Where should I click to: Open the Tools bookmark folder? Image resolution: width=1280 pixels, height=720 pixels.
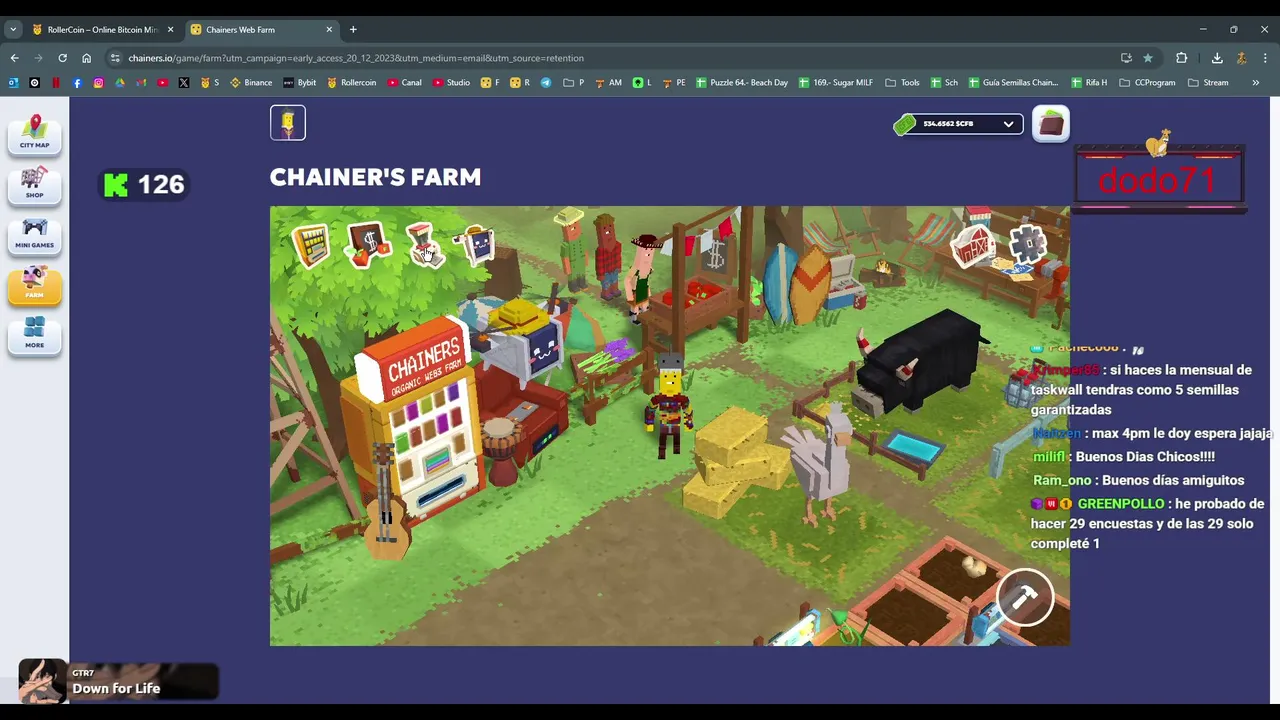point(902,83)
